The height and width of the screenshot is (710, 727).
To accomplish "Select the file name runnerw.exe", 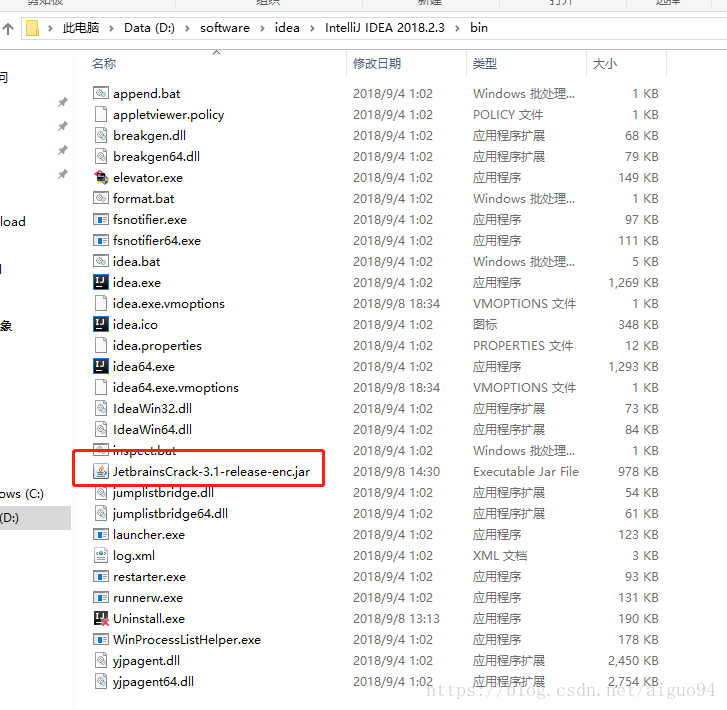I will click(x=148, y=597).
